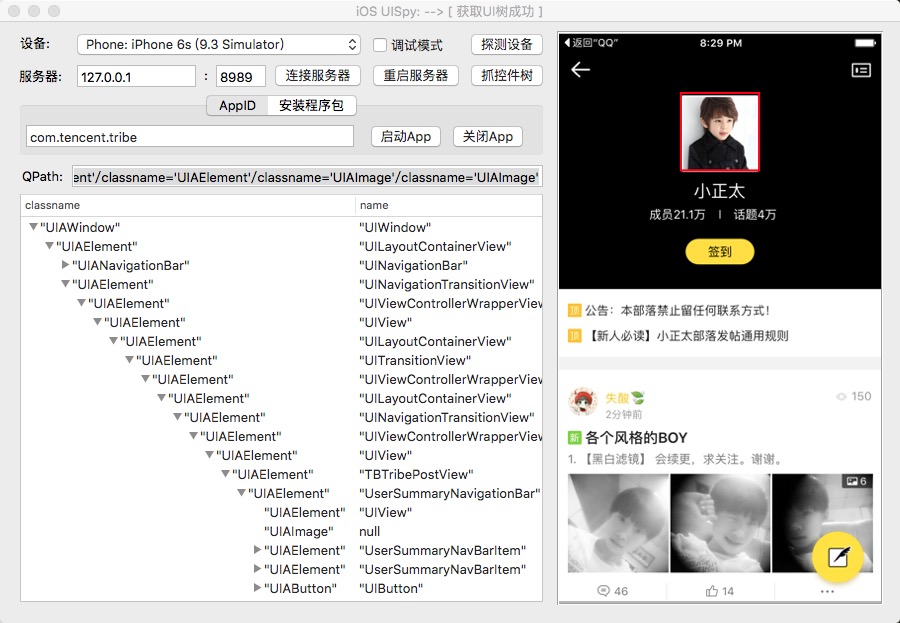Tap the yellow 签到 check-in button

pos(720,251)
